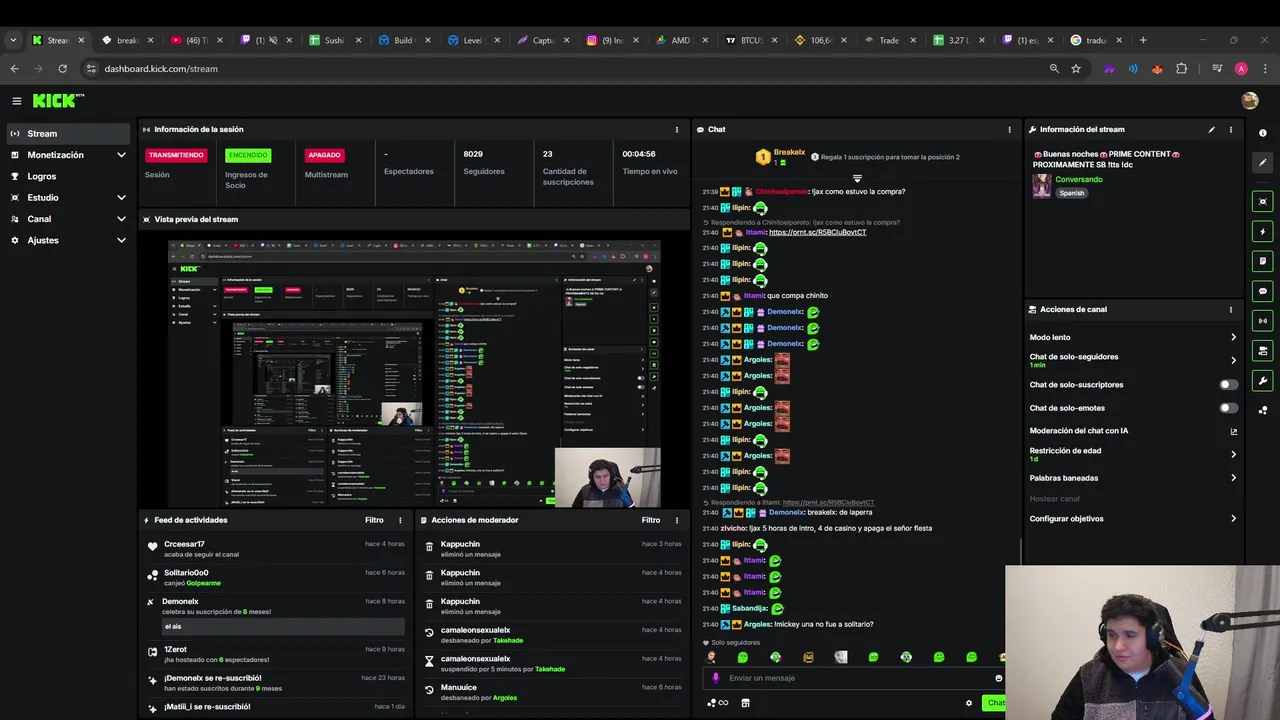Click the channel points icon below chat input
This screenshot has height=720, width=1280.
tap(717, 703)
